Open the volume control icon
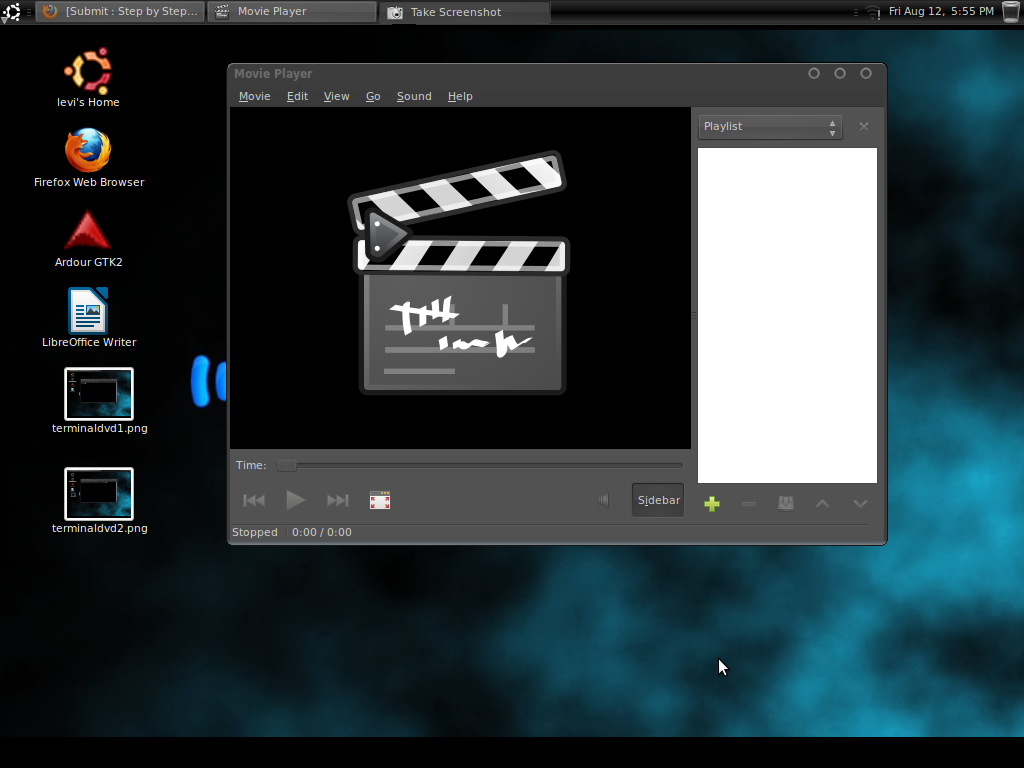 [604, 500]
